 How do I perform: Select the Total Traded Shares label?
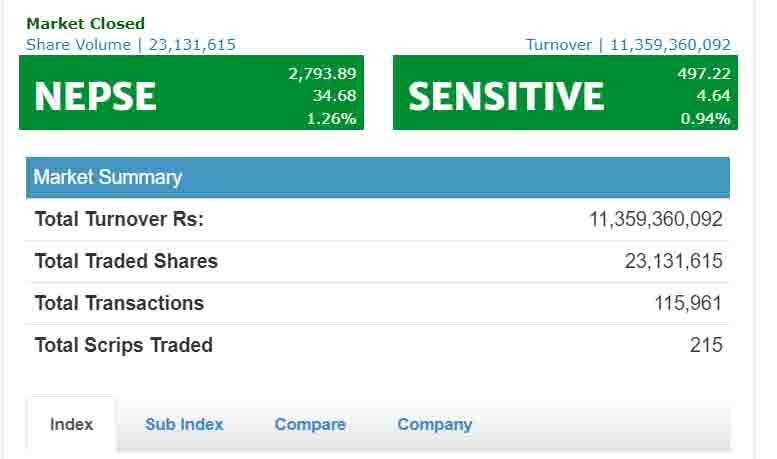click(126, 261)
